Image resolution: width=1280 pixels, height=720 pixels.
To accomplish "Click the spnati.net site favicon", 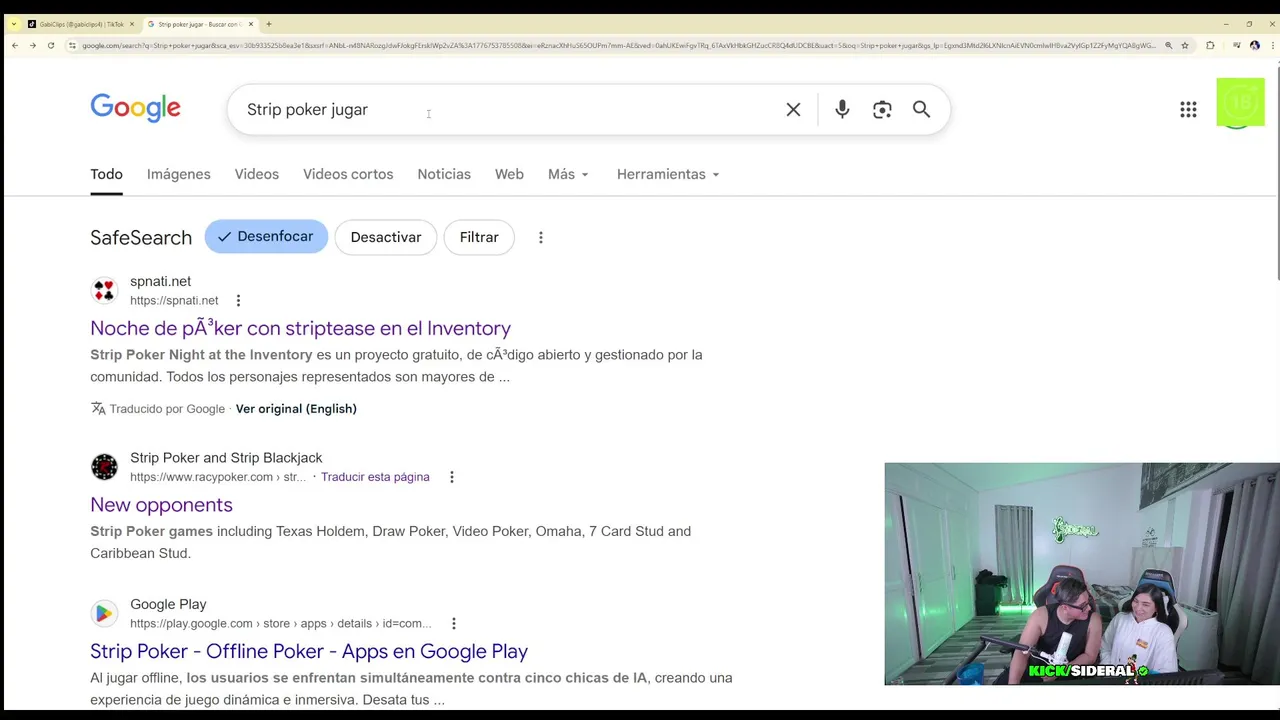I will coord(104,290).
